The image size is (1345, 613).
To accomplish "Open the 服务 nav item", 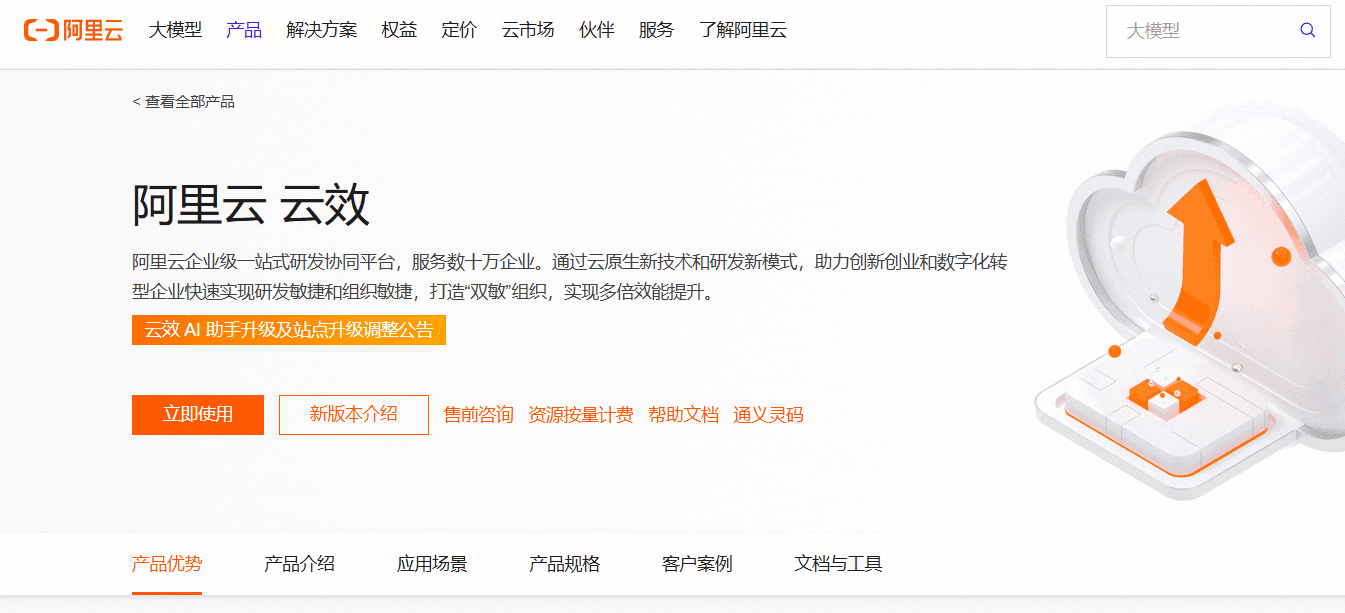I will [x=657, y=30].
